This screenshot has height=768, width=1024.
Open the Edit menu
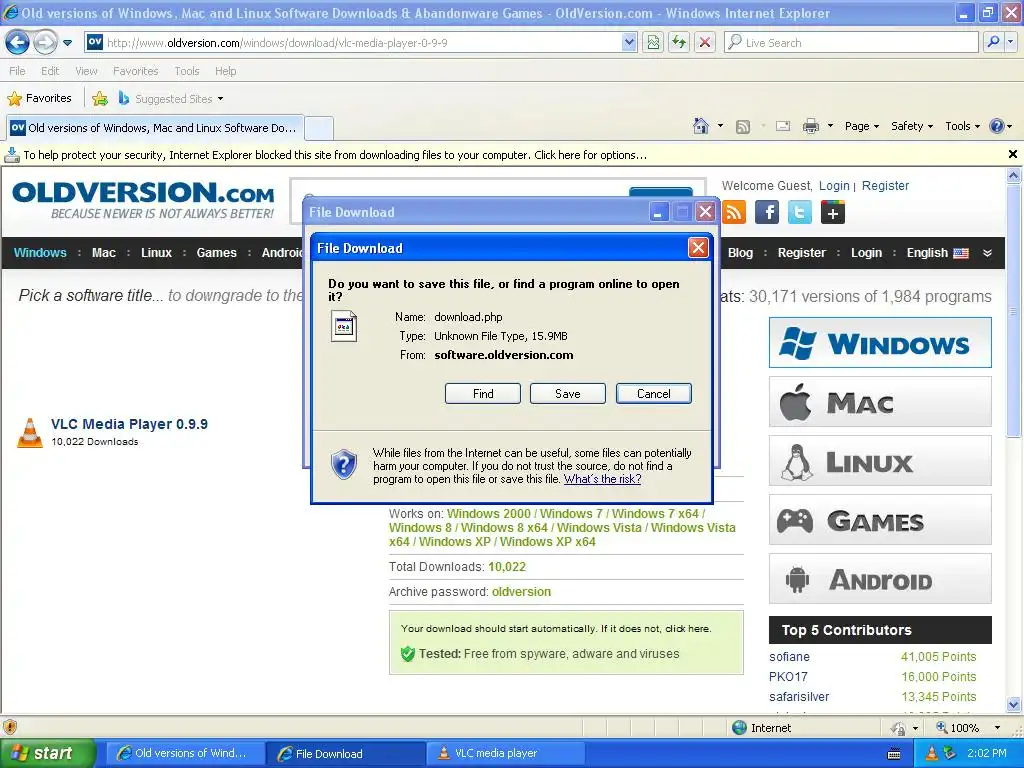[x=50, y=71]
